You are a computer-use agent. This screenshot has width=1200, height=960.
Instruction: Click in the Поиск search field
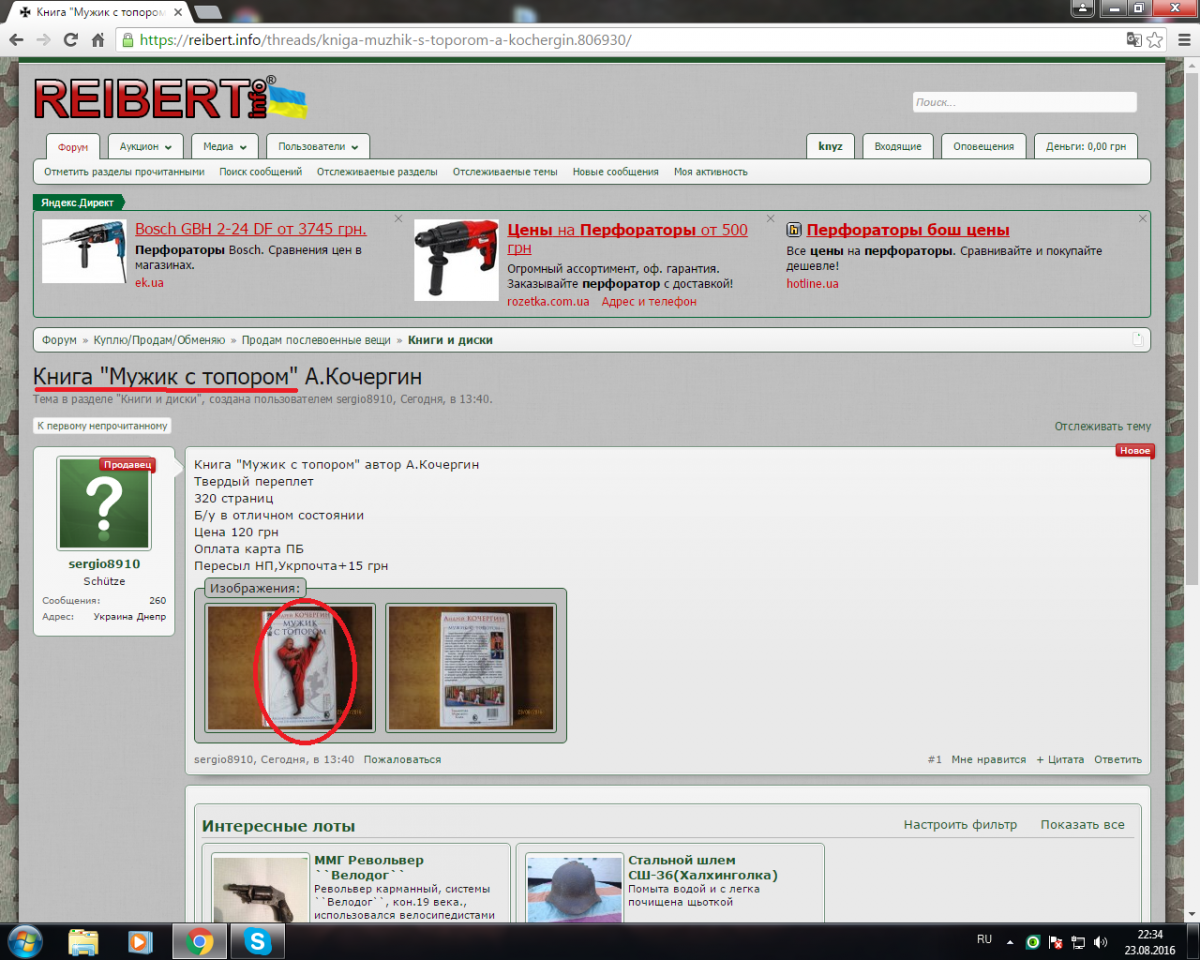coord(1024,102)
